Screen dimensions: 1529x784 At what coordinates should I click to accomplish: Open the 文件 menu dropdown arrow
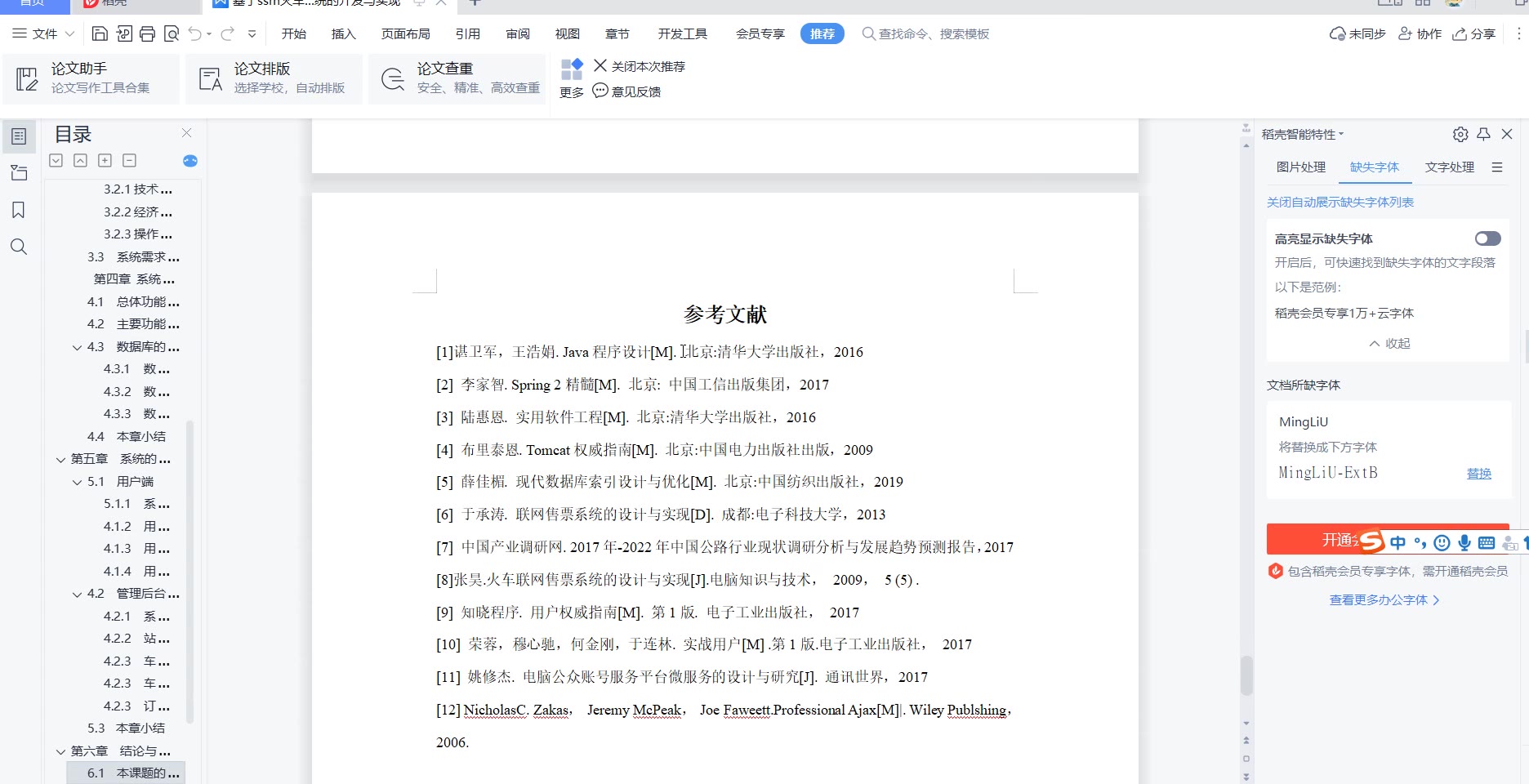tap(69, 33)
